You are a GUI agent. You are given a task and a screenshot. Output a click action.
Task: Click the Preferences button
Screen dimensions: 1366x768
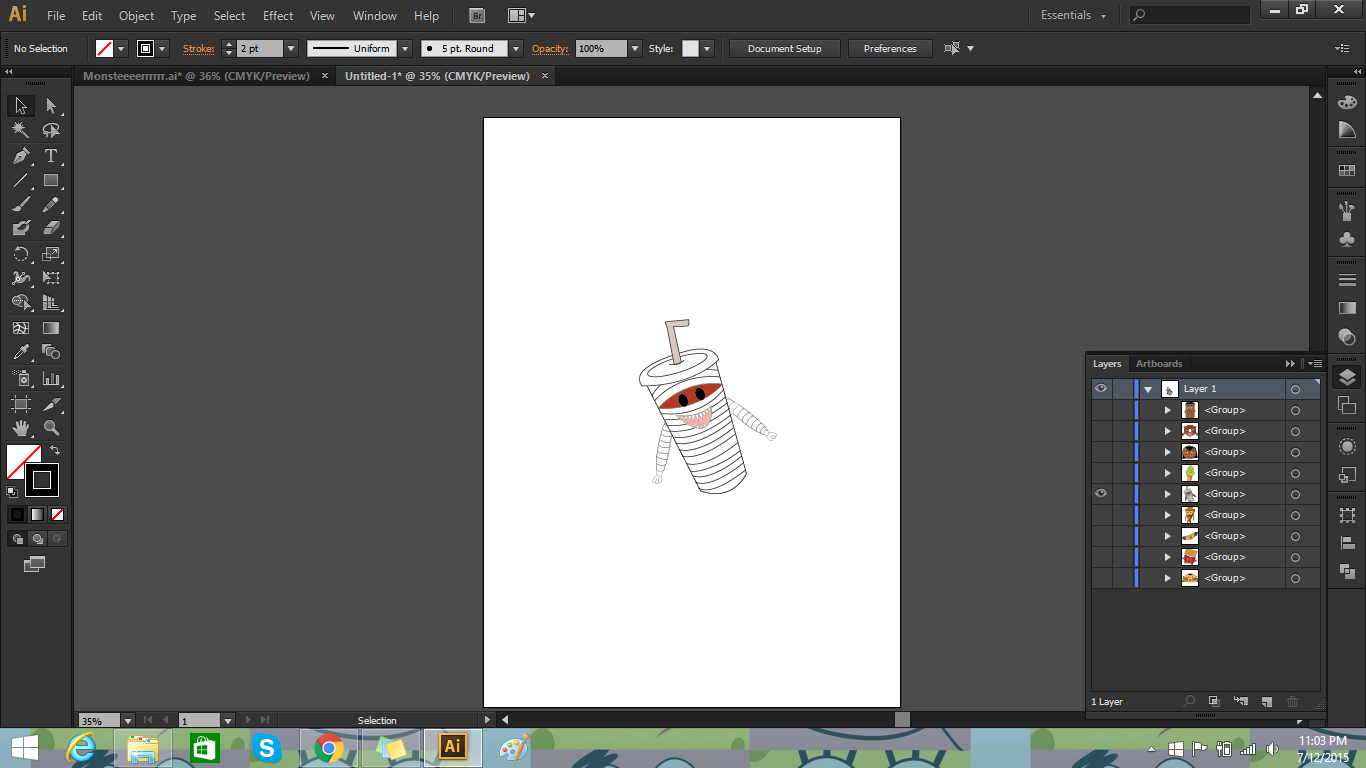pyautogui.click(x=890, y=48)
